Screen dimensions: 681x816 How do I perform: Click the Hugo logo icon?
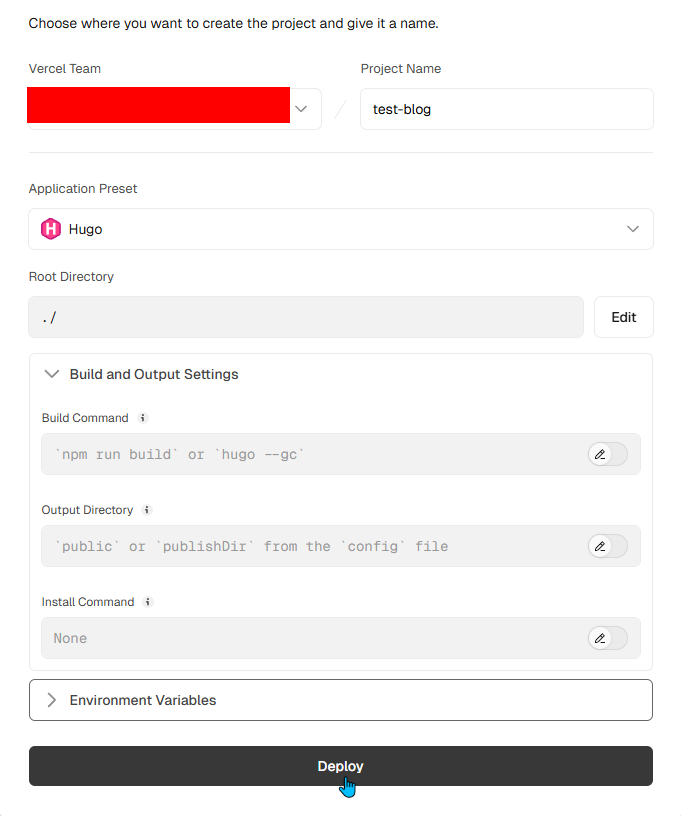click(x=51, y=229)
